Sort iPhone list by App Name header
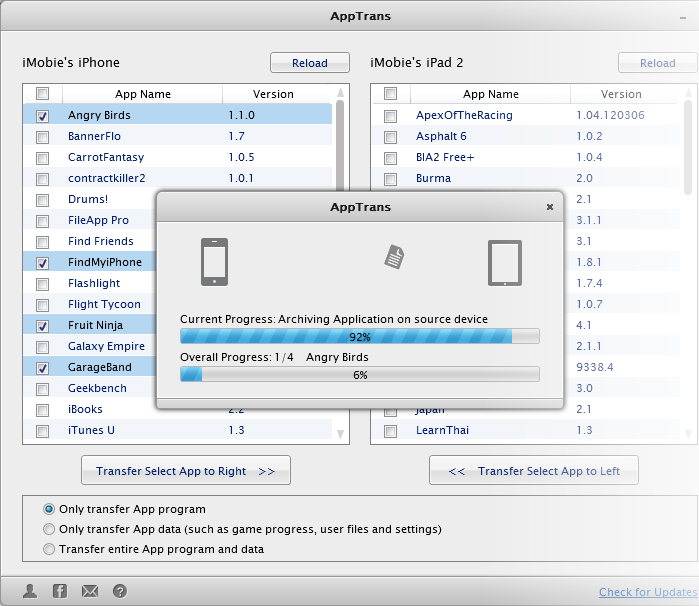The width and height of the screenshot is (699, 606). (143, 94)
